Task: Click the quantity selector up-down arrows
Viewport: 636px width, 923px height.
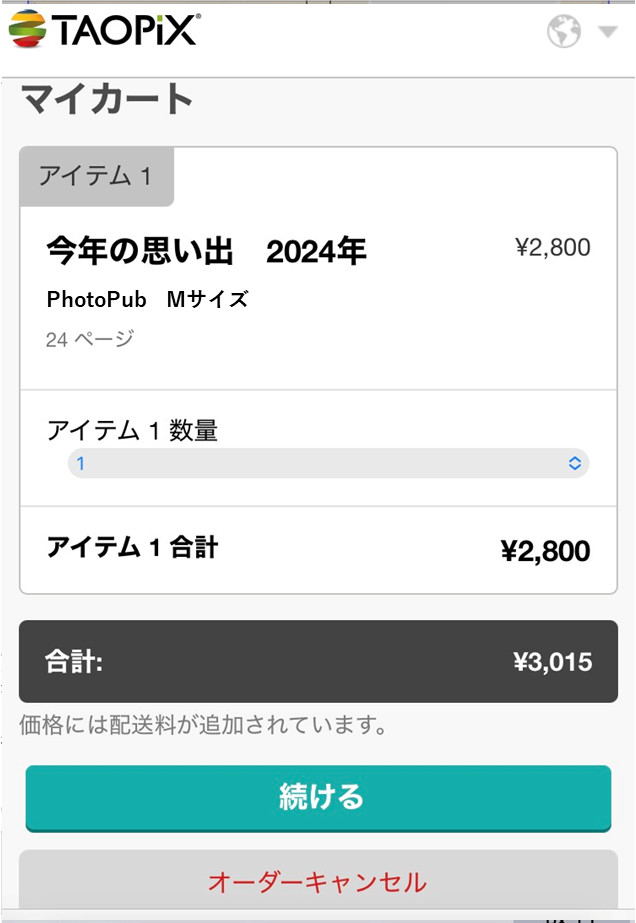Action: tap(575, 463)
